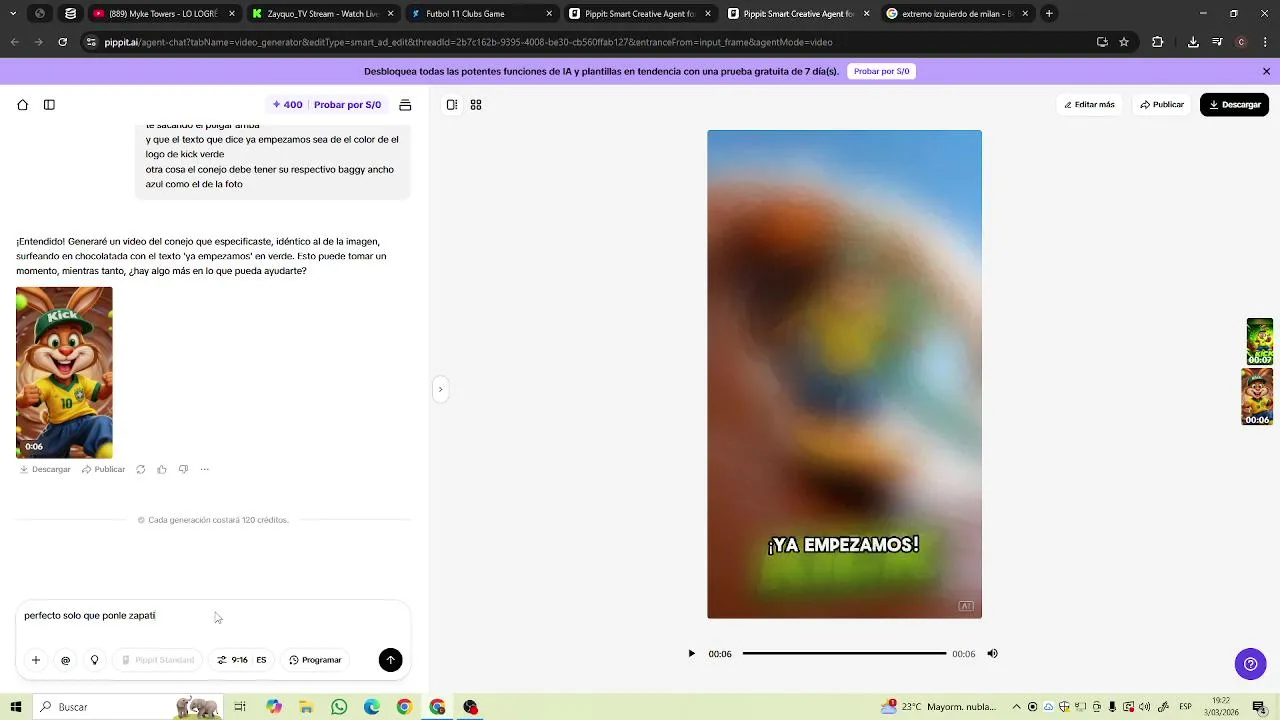This screenshot has width=1280, height=720.
Task: Select the 00:07 video version thumbnail
Action: point(1259,342)
